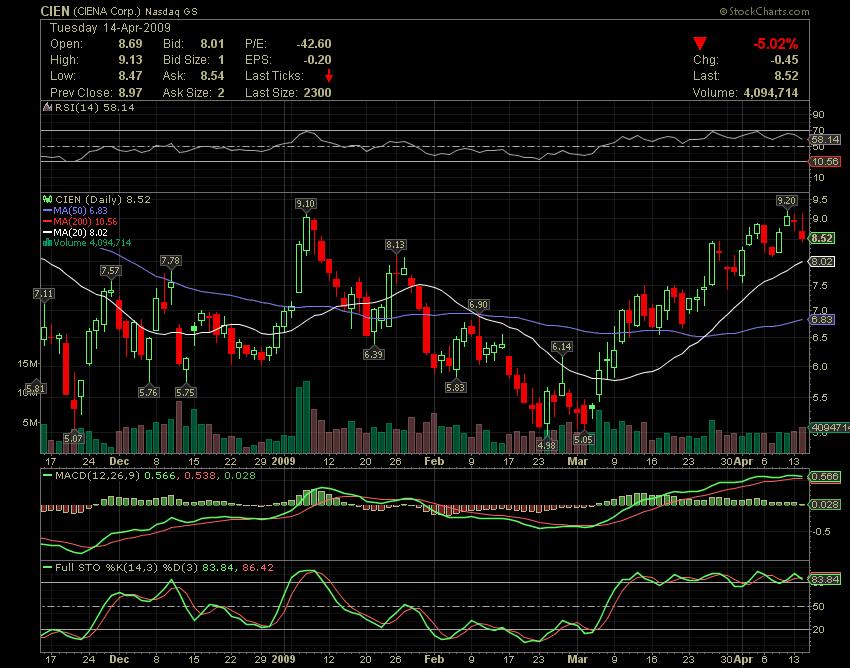
Task: Select the Chg value -0.45
Action: pos(783,60)
